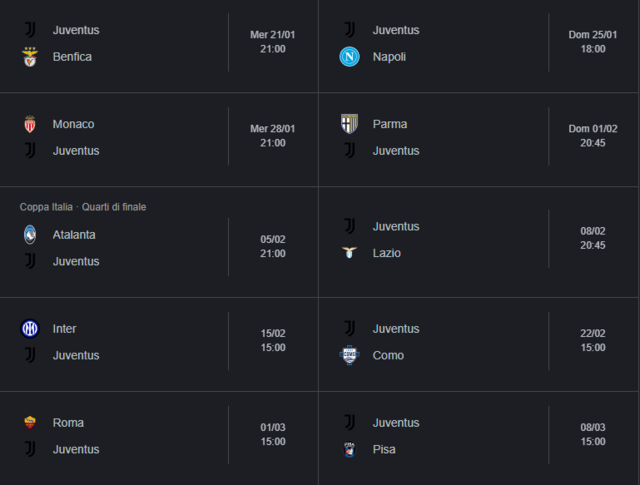
Task: Click the Mer 21/01 match date
Action: point(273,35)
